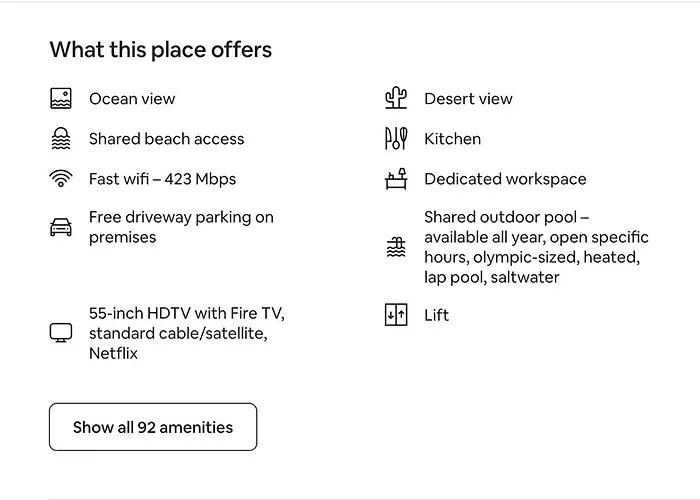This screenshot has width=700, height=500.
Task: Click the driveway parking car icon
Action: pos(61,227)
